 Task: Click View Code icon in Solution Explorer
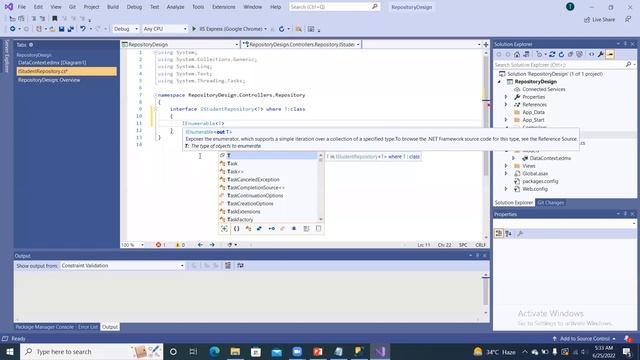coord(591,54)
